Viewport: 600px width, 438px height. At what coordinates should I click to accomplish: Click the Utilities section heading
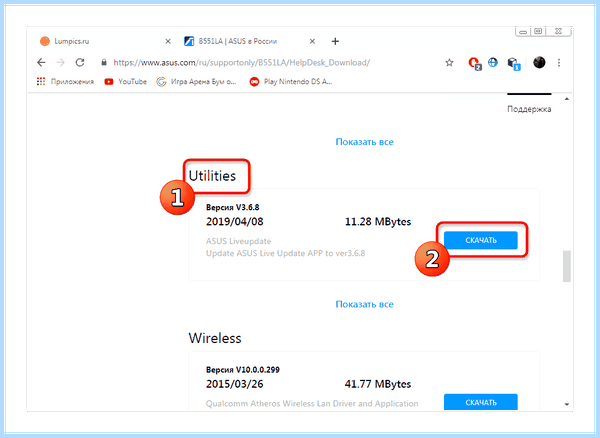tap(212, 176)
